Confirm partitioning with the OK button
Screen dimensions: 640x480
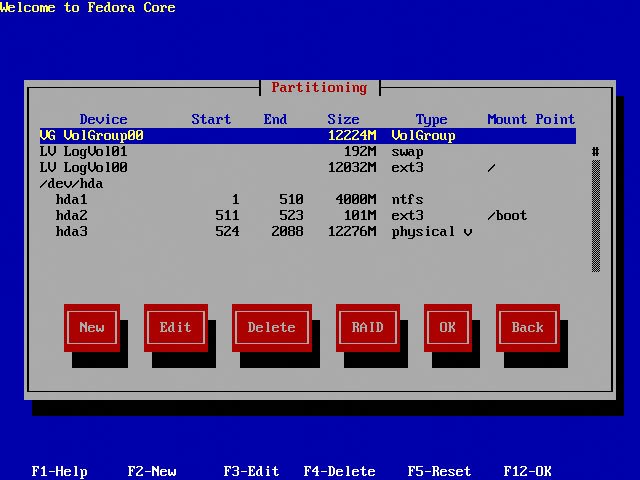coord(447,327)
